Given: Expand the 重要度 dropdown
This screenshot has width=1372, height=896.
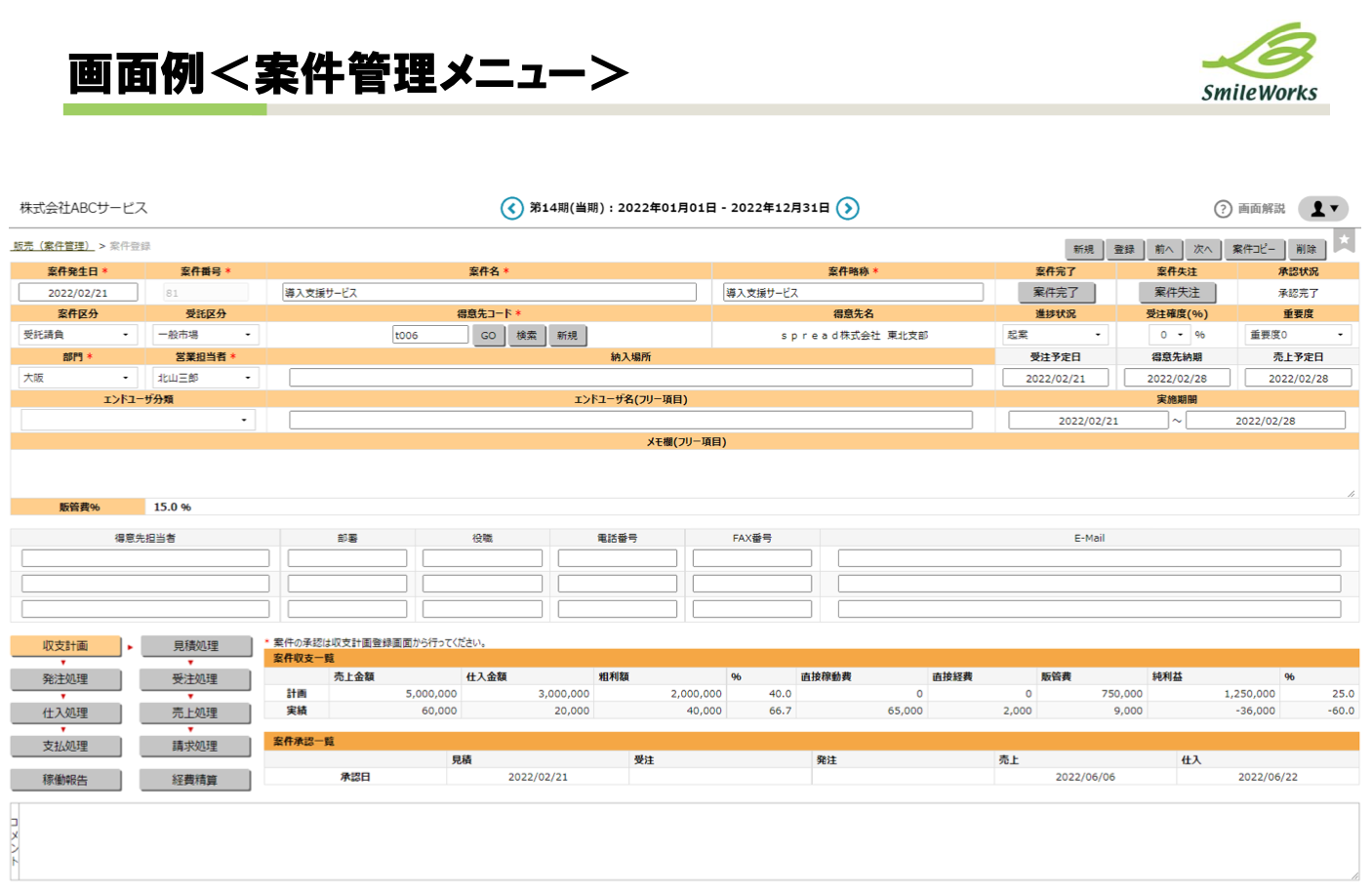Looking at the screenshot, I should point(1297,335).
